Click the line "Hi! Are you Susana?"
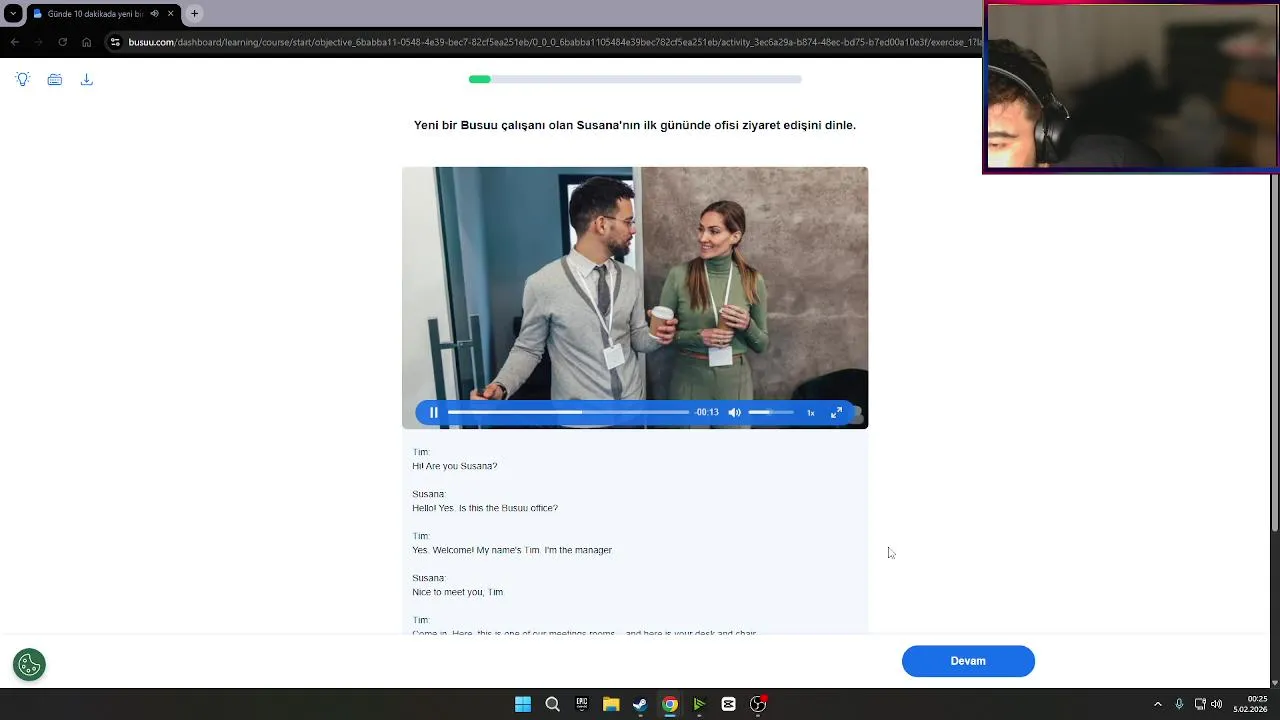This screenshot has width=1280, height=720. click(455, 466)
